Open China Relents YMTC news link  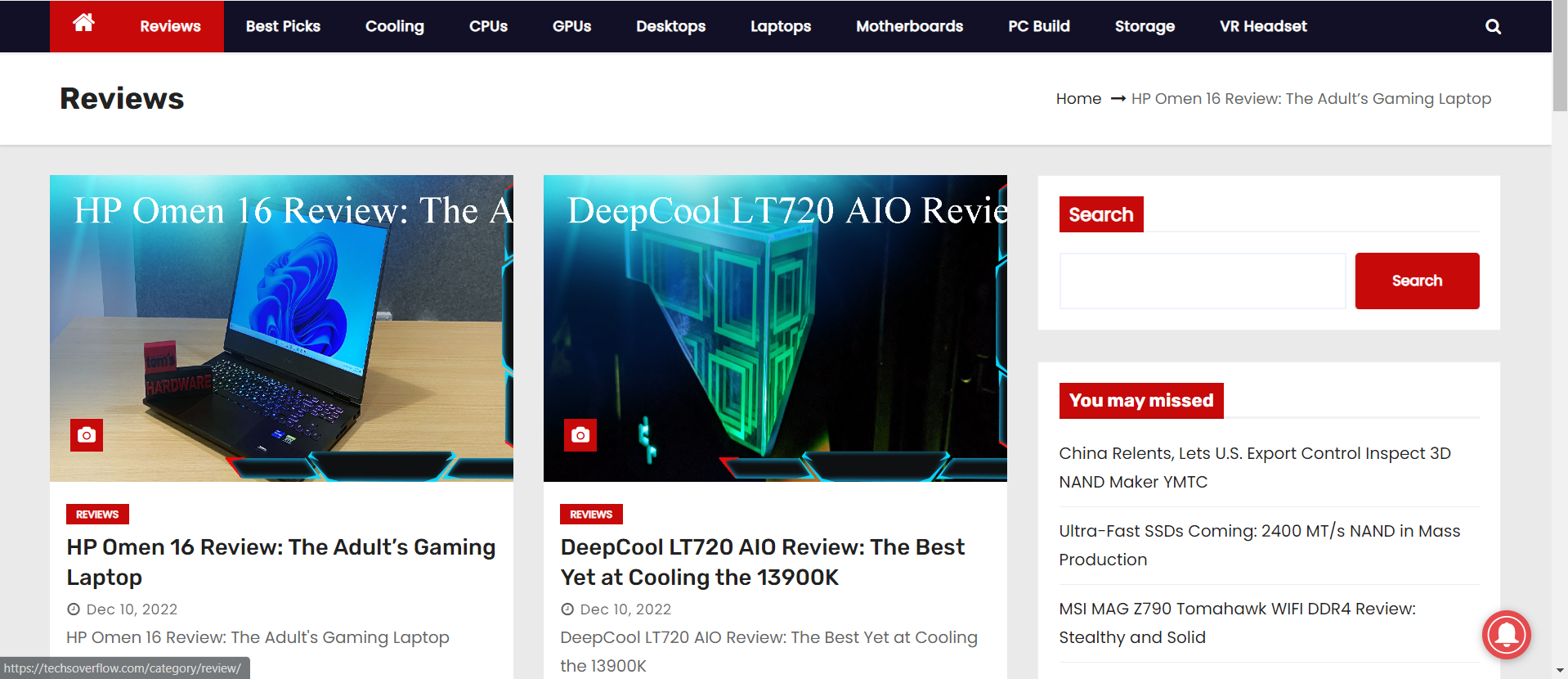click(1255, 467)
